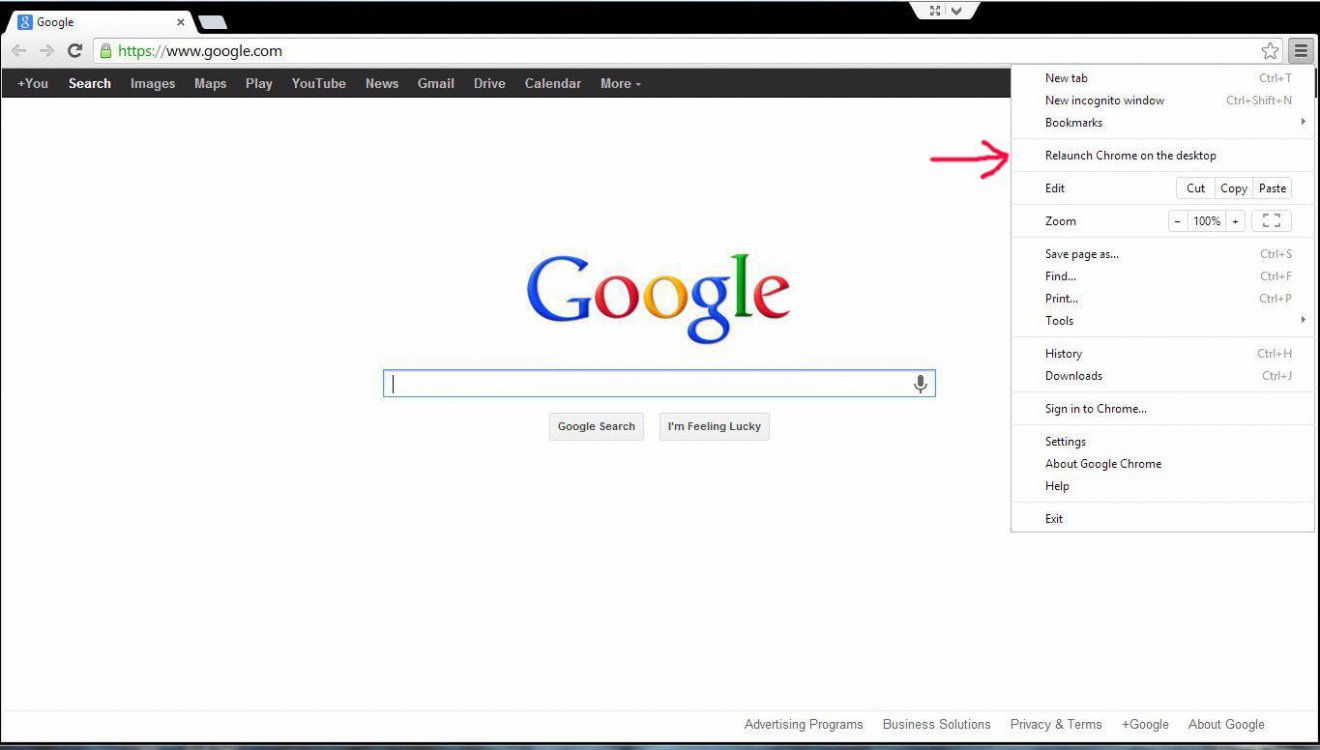Open Gmail in the Google bar
Screen dimensions: 1320x750
436,84
